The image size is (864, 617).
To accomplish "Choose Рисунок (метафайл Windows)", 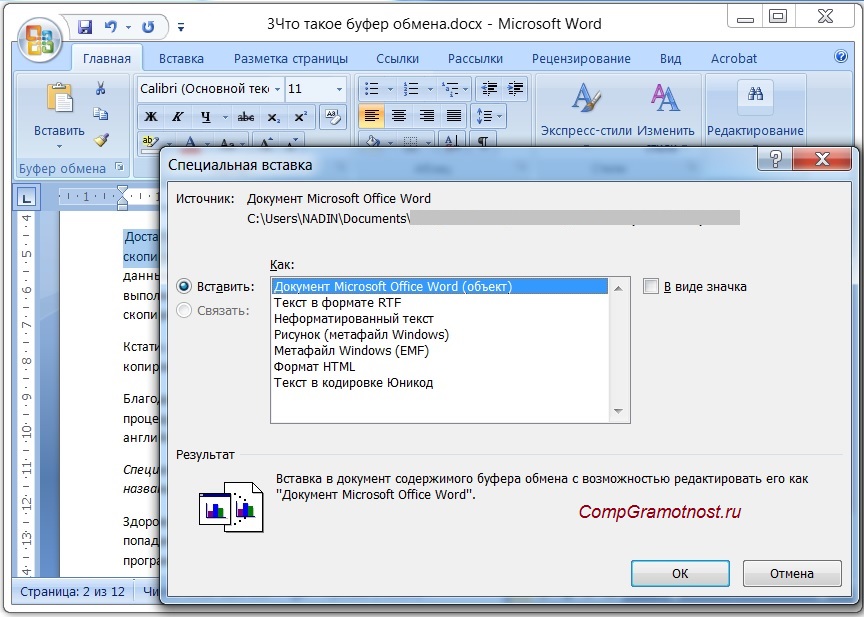I will pyautogui.click(x=440, y=335).
